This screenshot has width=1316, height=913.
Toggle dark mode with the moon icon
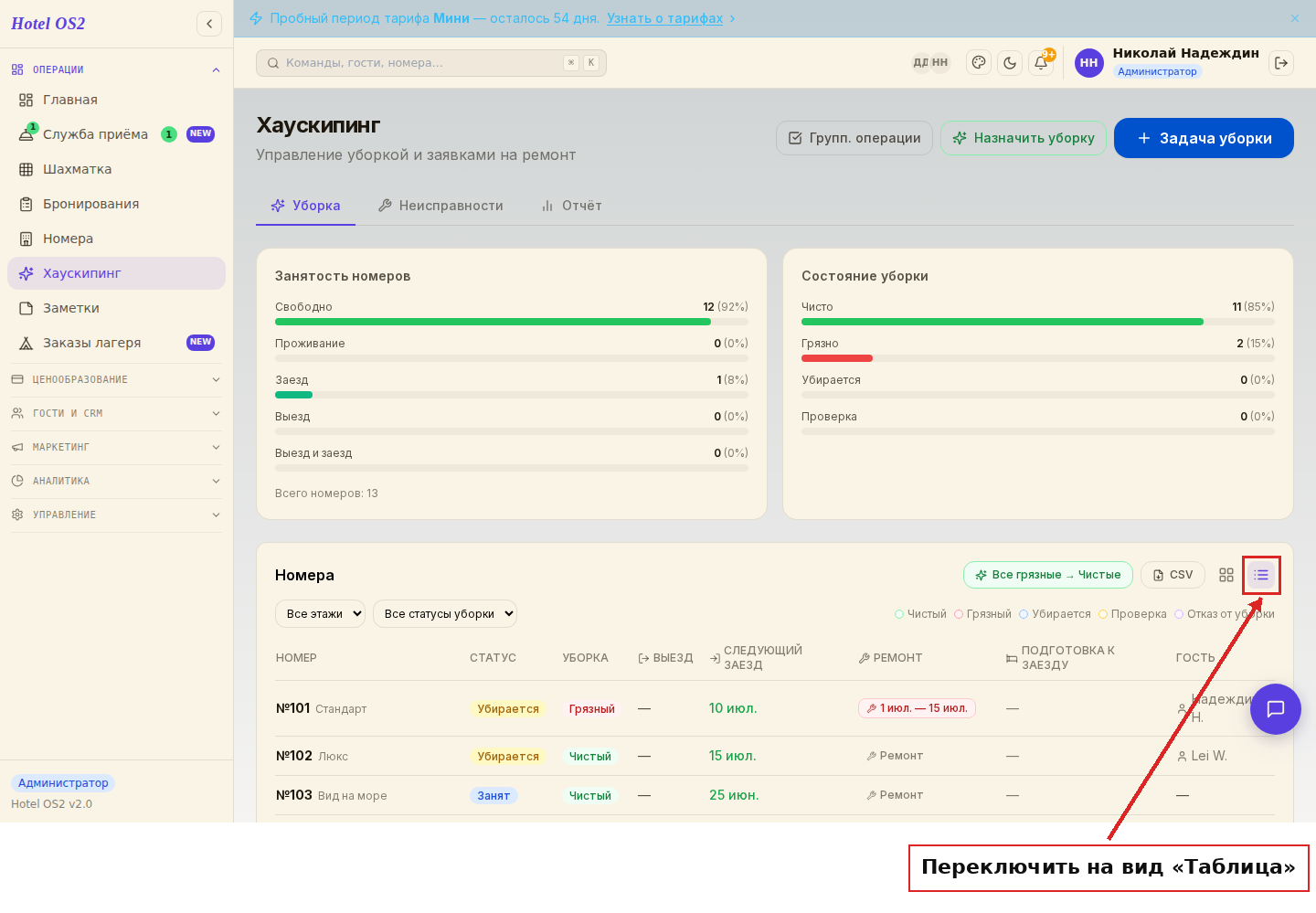[1010, 63]
